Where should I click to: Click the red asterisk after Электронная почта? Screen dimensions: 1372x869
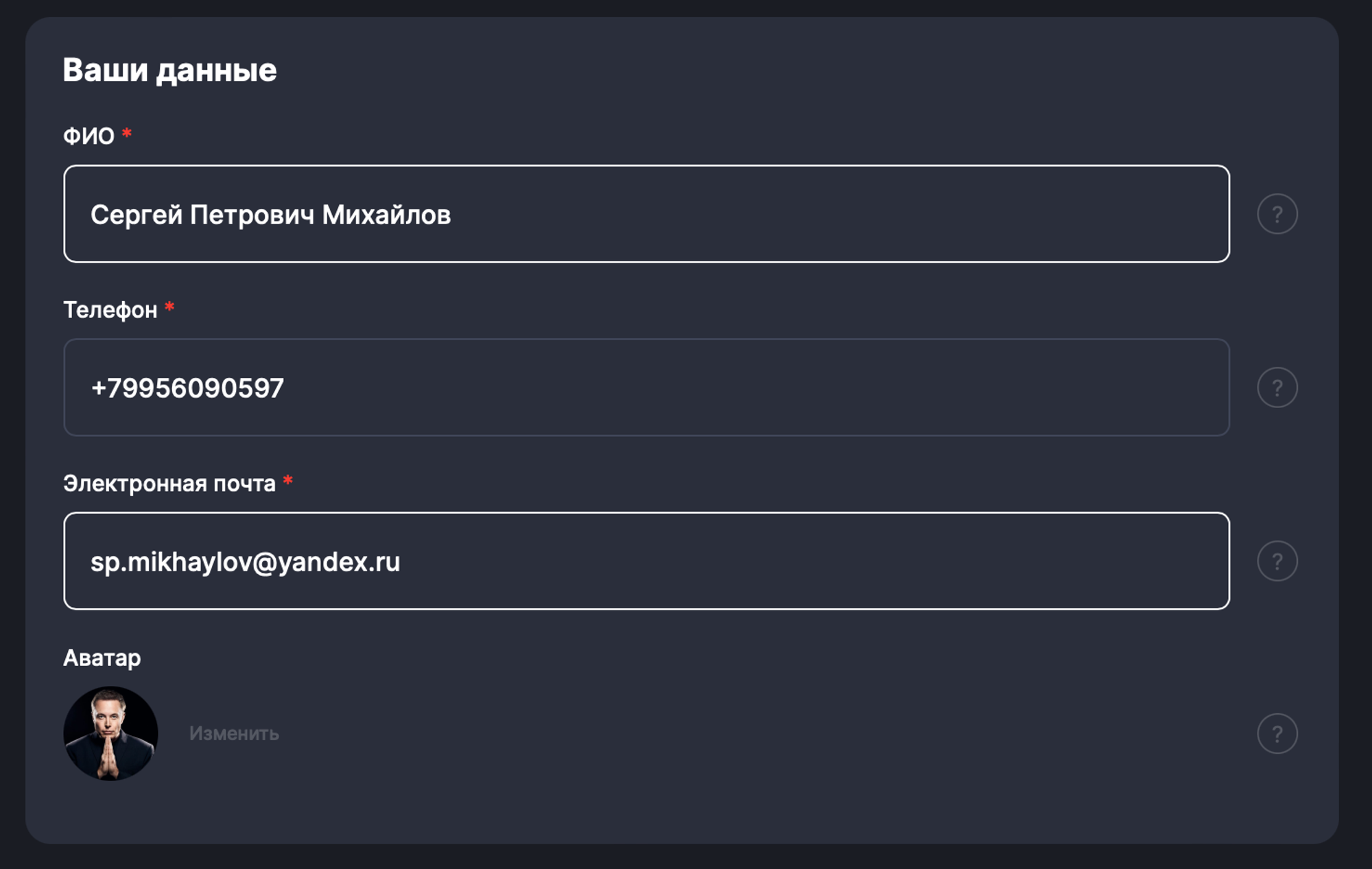[x=288, y=480]
